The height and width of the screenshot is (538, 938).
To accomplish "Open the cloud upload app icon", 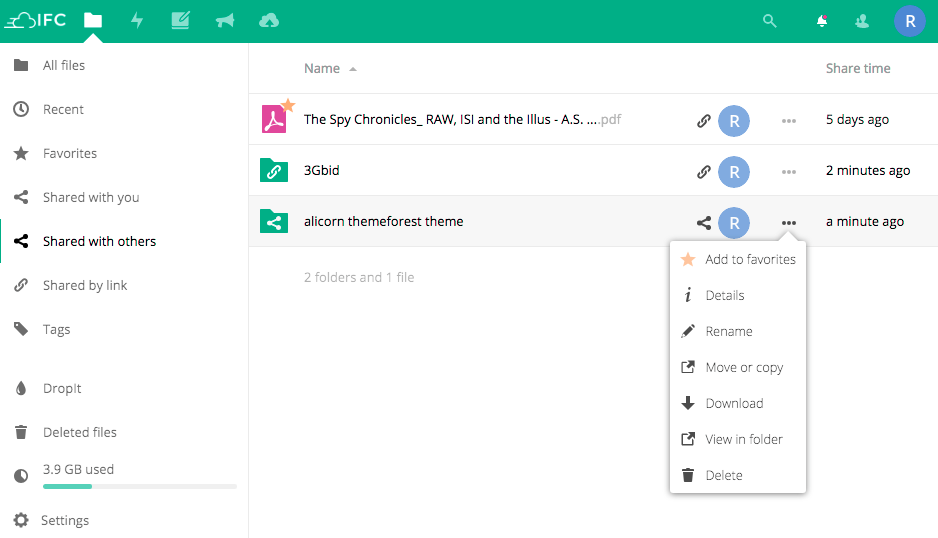I will [x=268, y=20].
